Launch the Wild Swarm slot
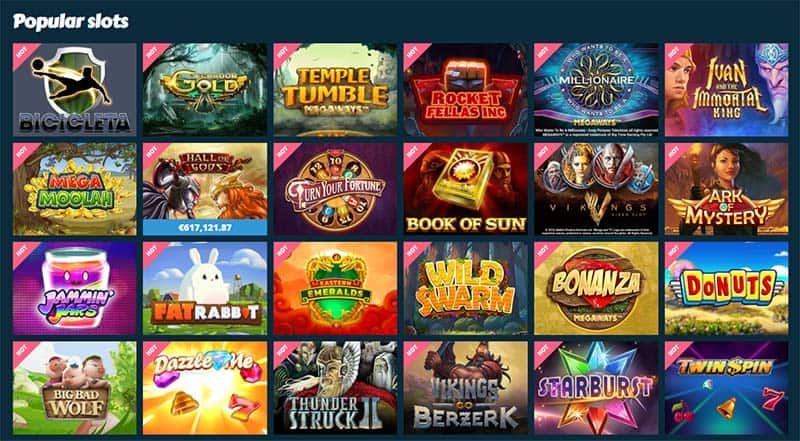 point(465,288)
